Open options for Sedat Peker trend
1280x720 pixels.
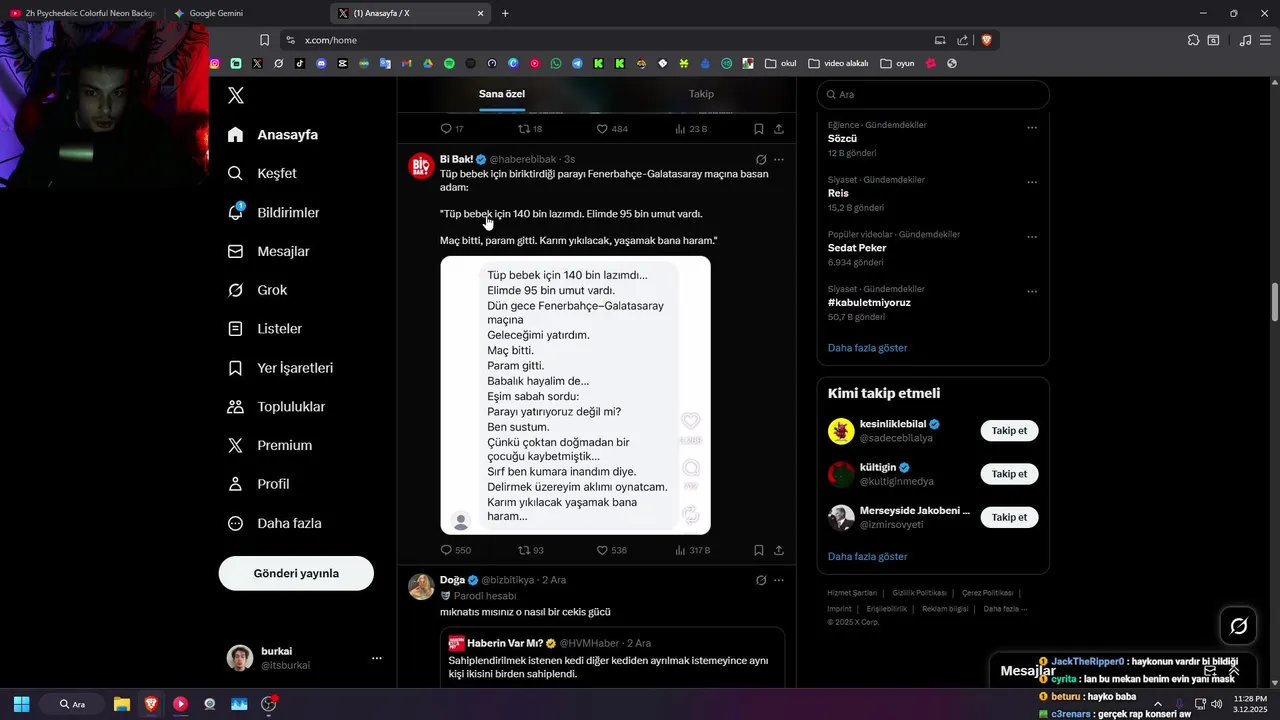[x=1031, y=237]
